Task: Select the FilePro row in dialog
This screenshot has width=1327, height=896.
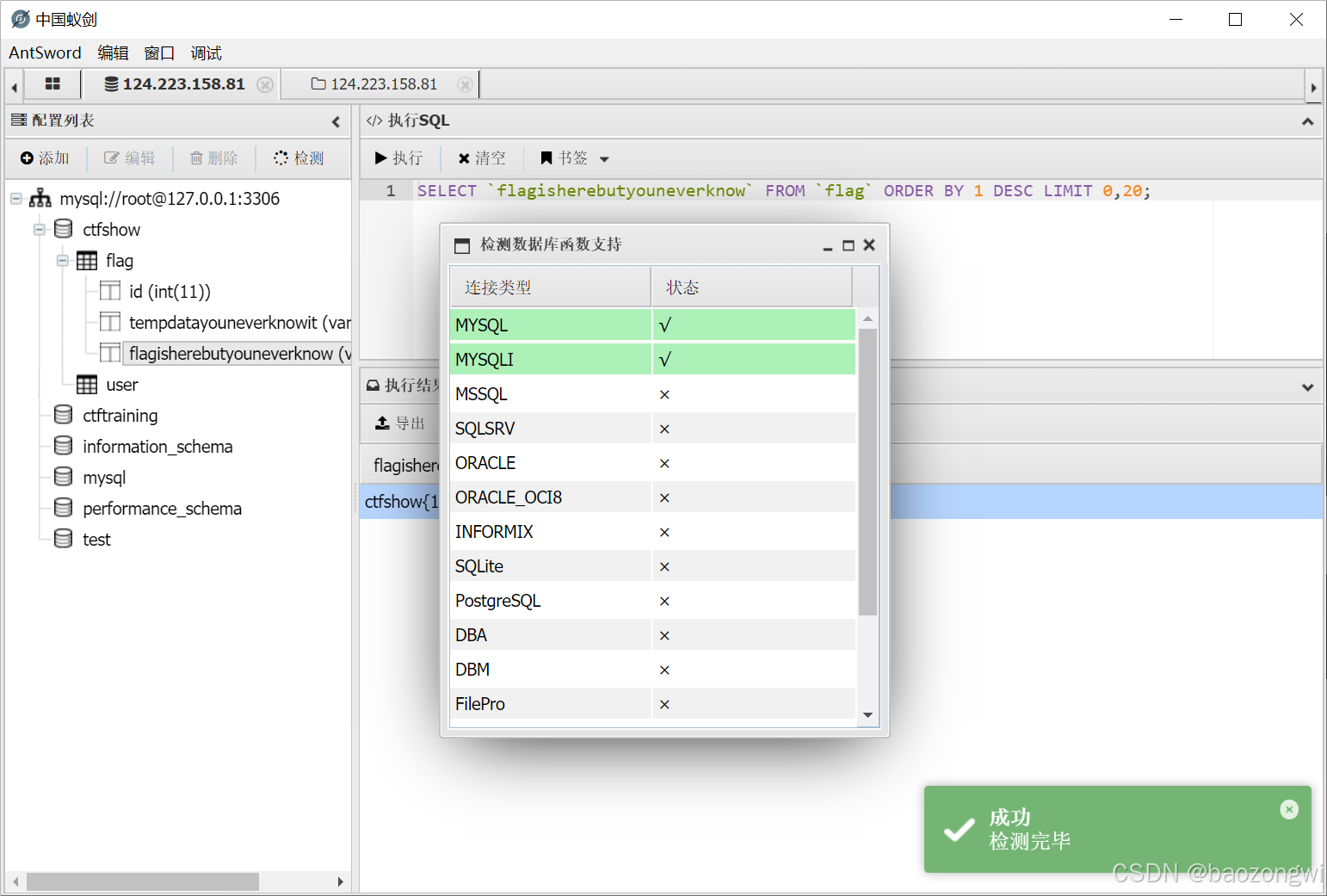Action: click(652, 703)
